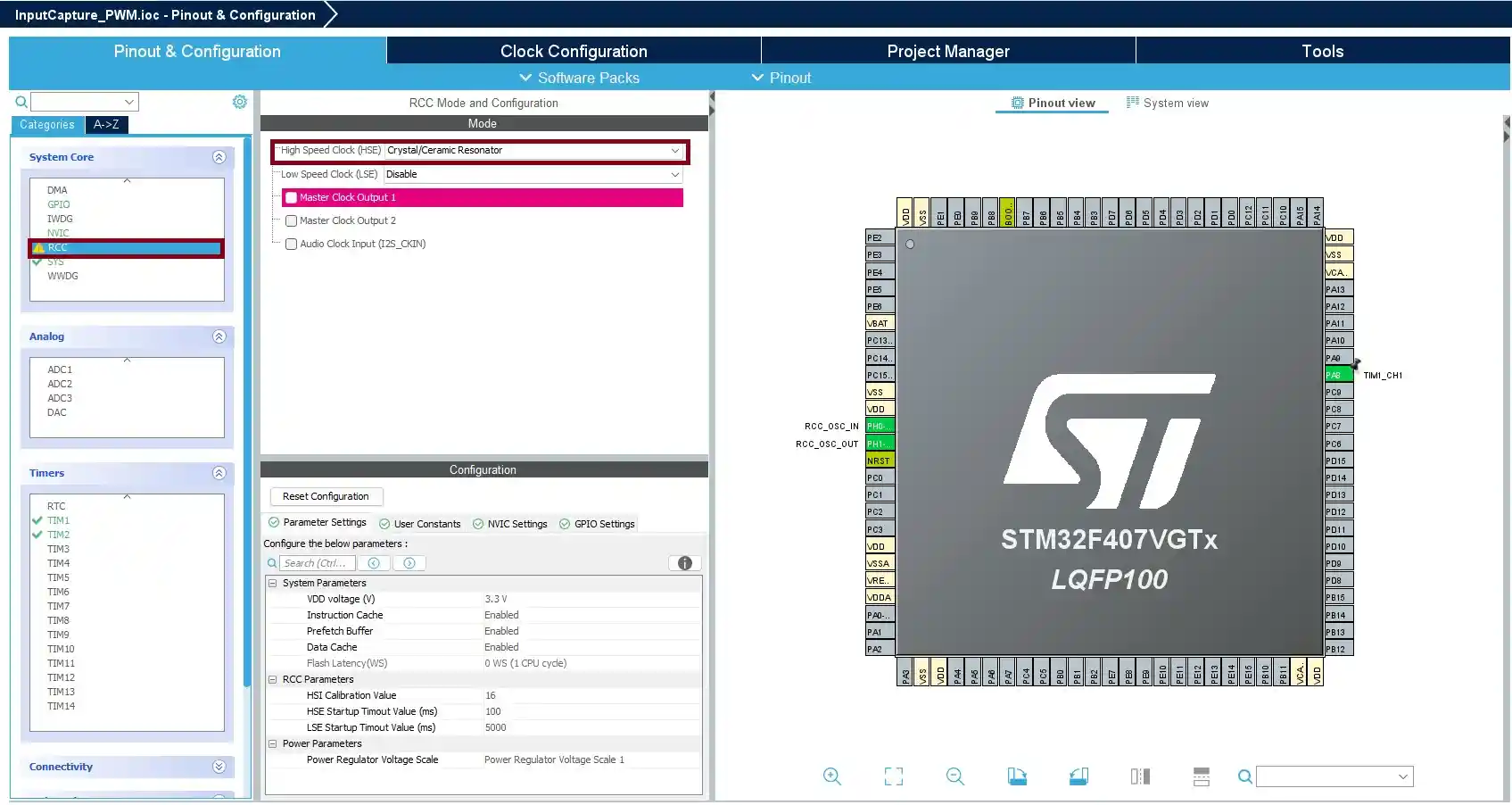Switch to Clock Configuration tab
Screen dimensions: 1512x805
coord(574,51)
